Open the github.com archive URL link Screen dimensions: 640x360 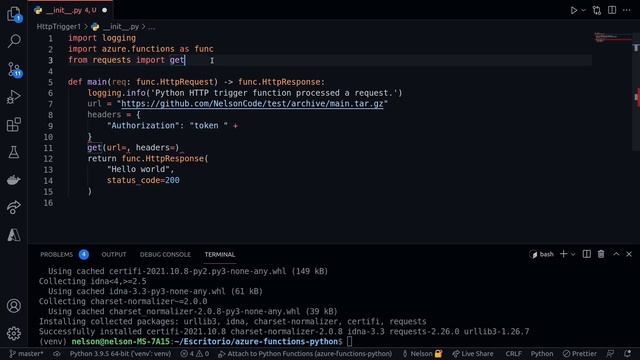252,104
